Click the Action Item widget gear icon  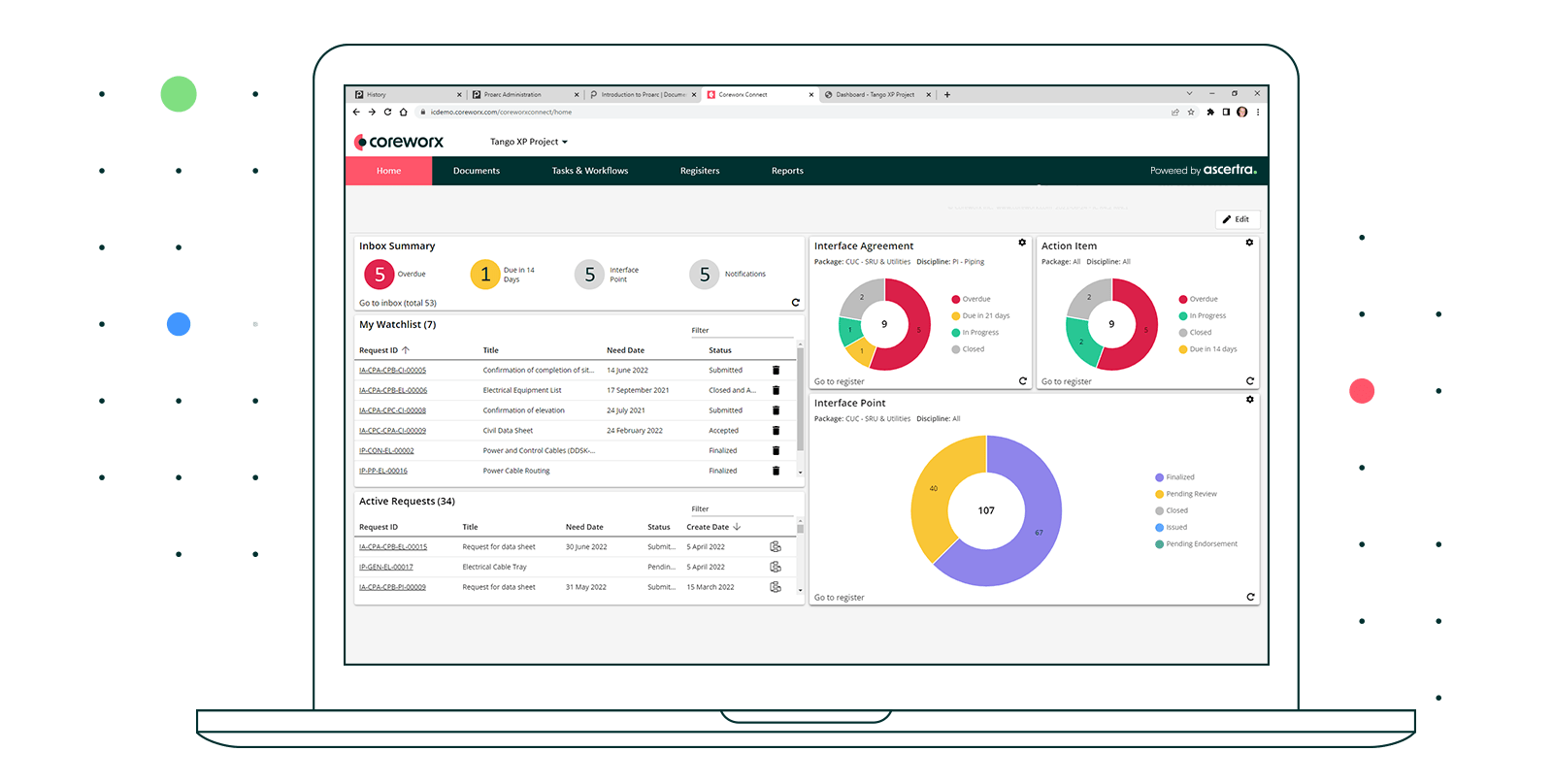[1249, 243]
